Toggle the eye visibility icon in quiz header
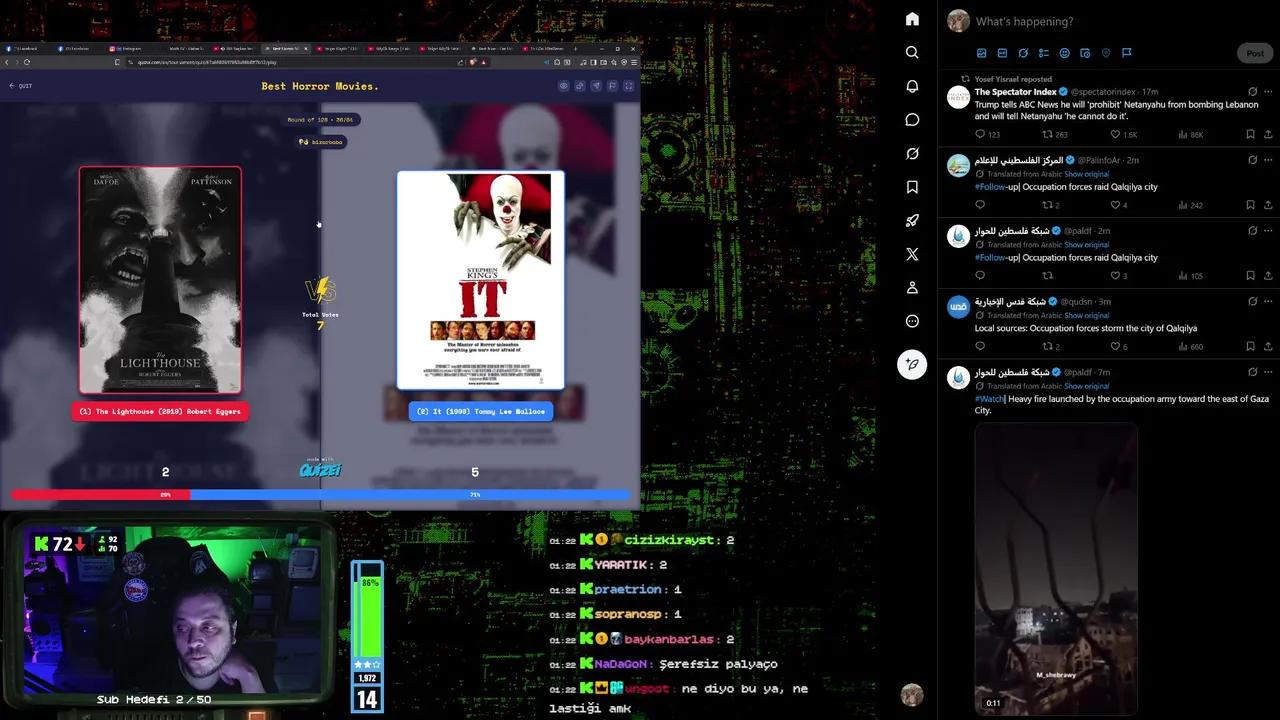 pos(563,86)
